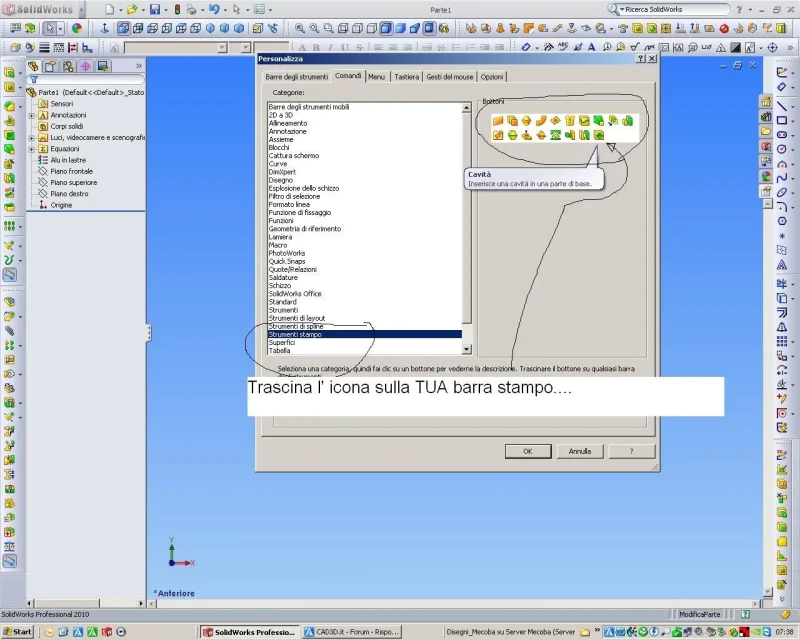Click the Print icon in top toolbar
Image resolution: width=800 pixels, height=640 pixels.
(x=191, y=9)
